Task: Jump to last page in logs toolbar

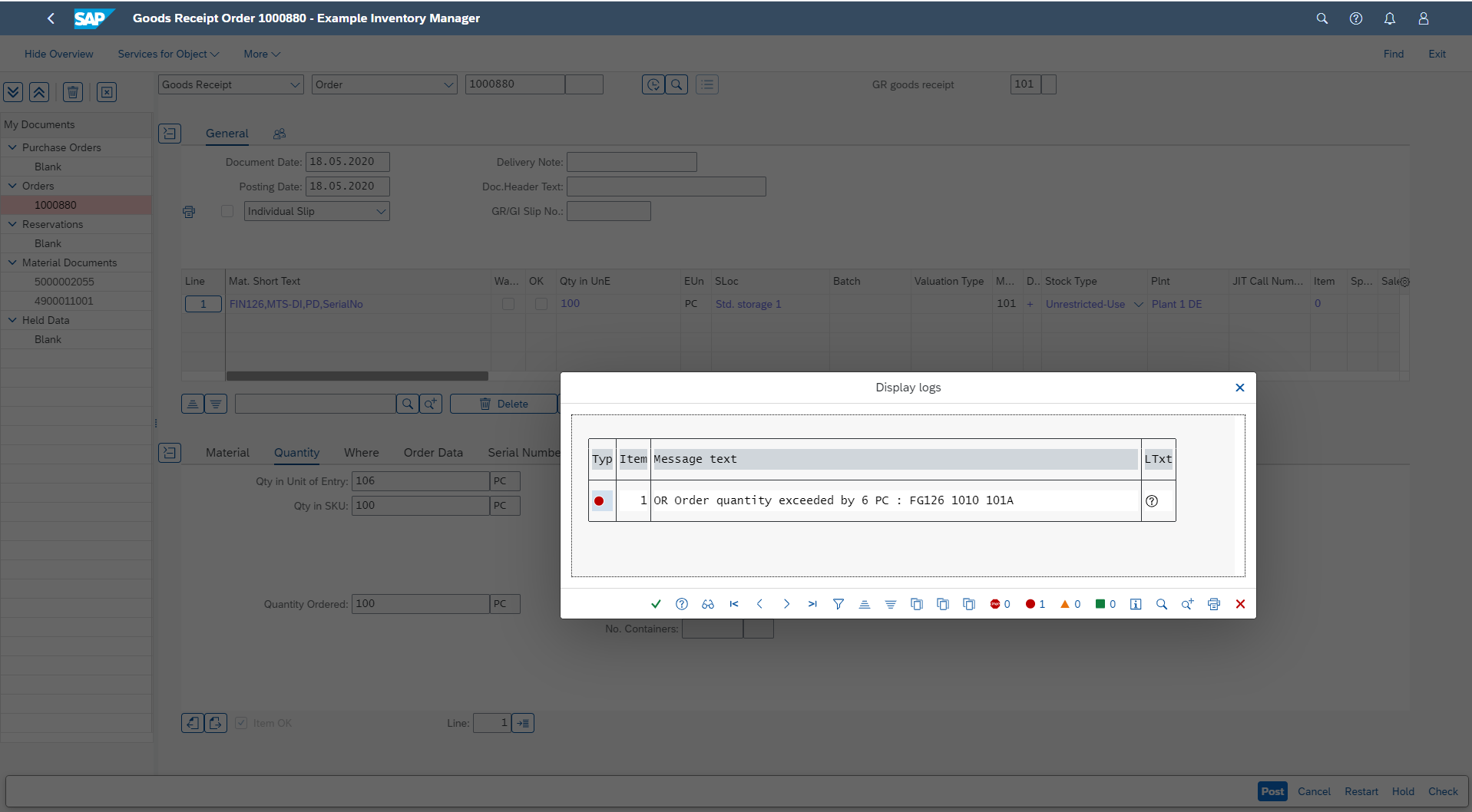Action: coord(812,604)
